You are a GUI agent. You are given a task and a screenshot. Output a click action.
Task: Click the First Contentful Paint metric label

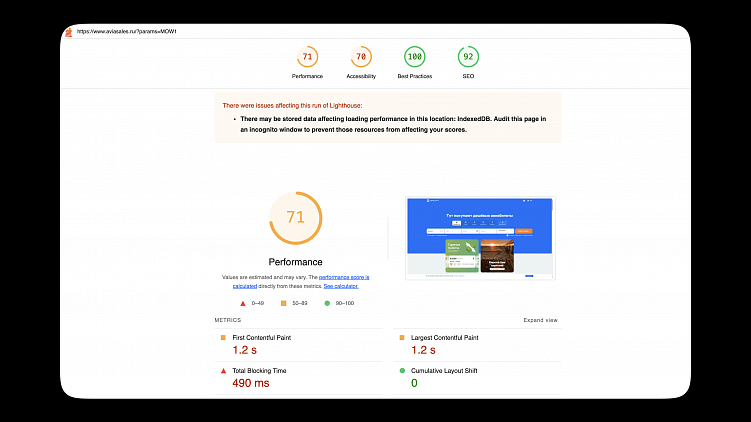pyautogui.click(x=262, y=338)
